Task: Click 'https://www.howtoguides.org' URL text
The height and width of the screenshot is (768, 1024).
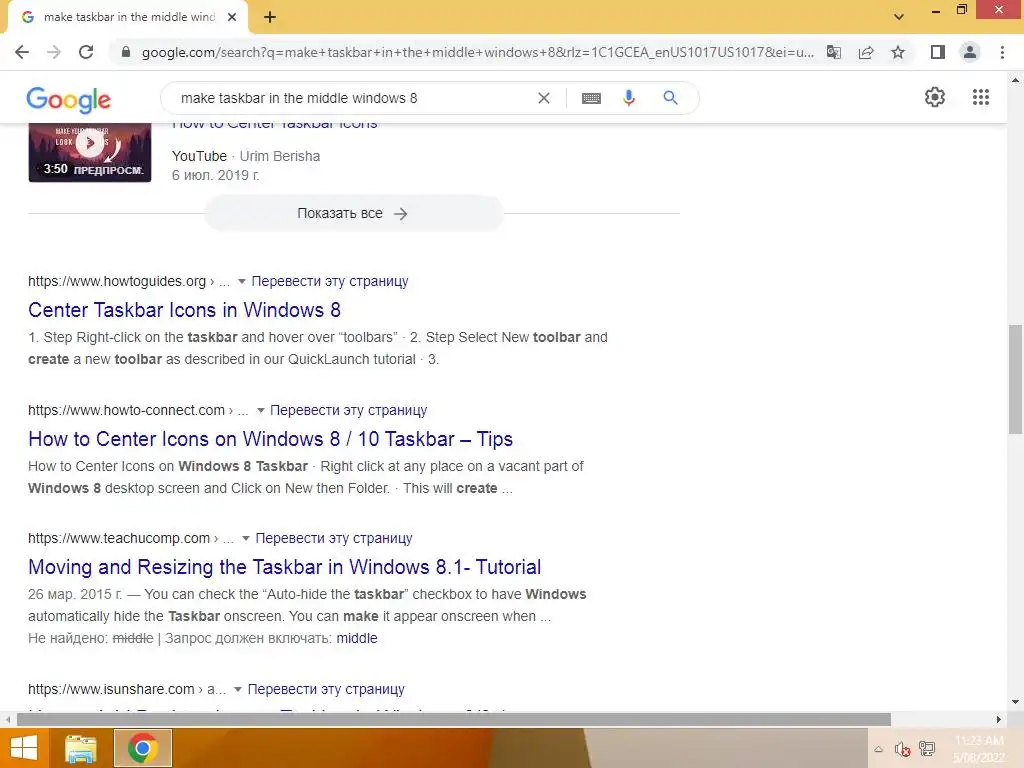Action: pyautogui.click(x=117, y=281)
